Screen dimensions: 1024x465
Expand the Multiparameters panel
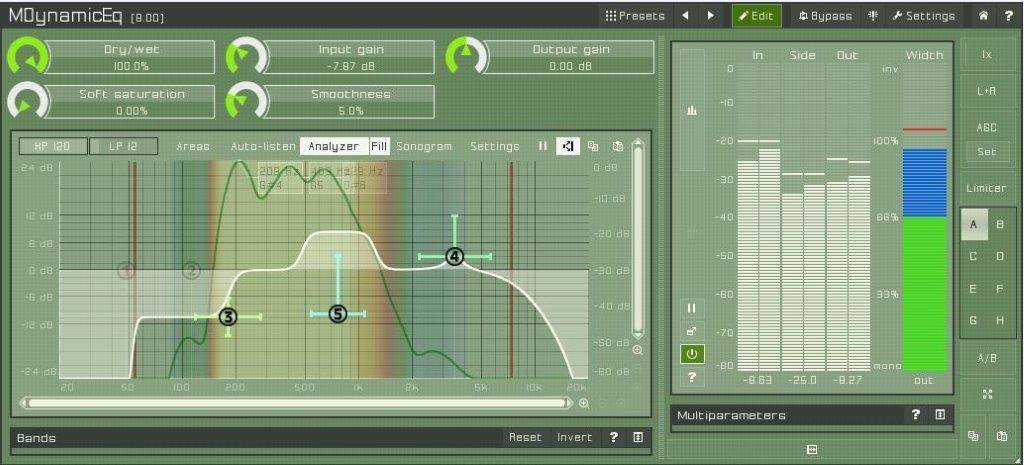(x=940, y=415)
